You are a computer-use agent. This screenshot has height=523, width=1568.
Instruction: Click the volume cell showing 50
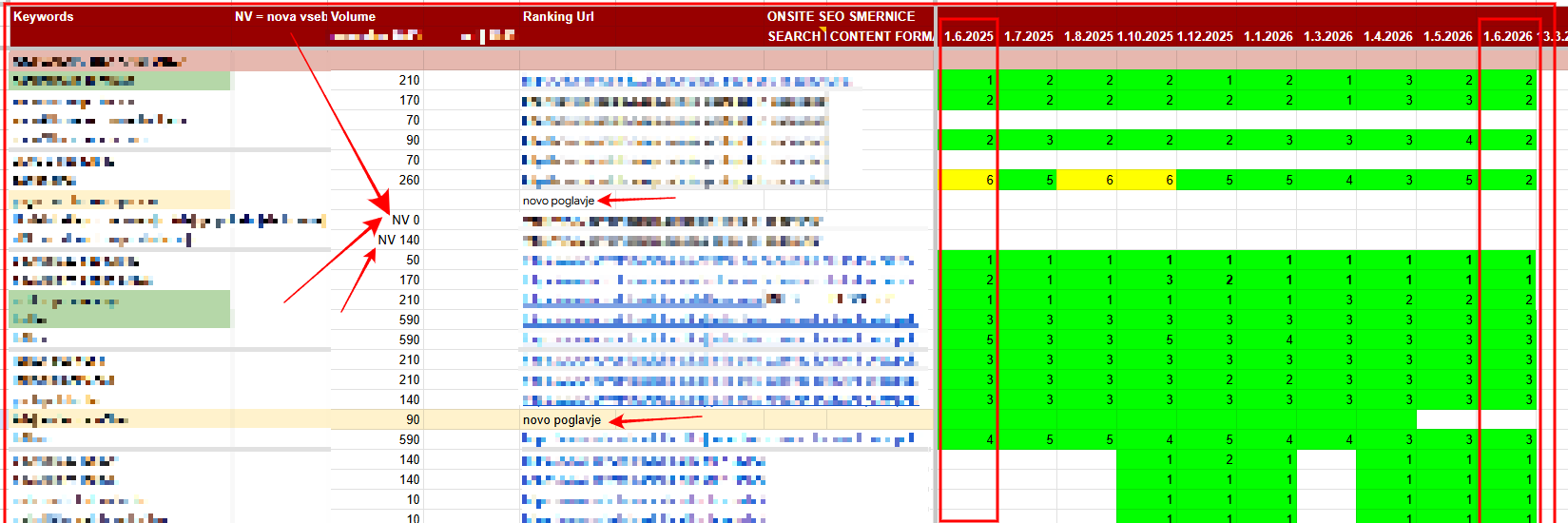pos(376,260)
